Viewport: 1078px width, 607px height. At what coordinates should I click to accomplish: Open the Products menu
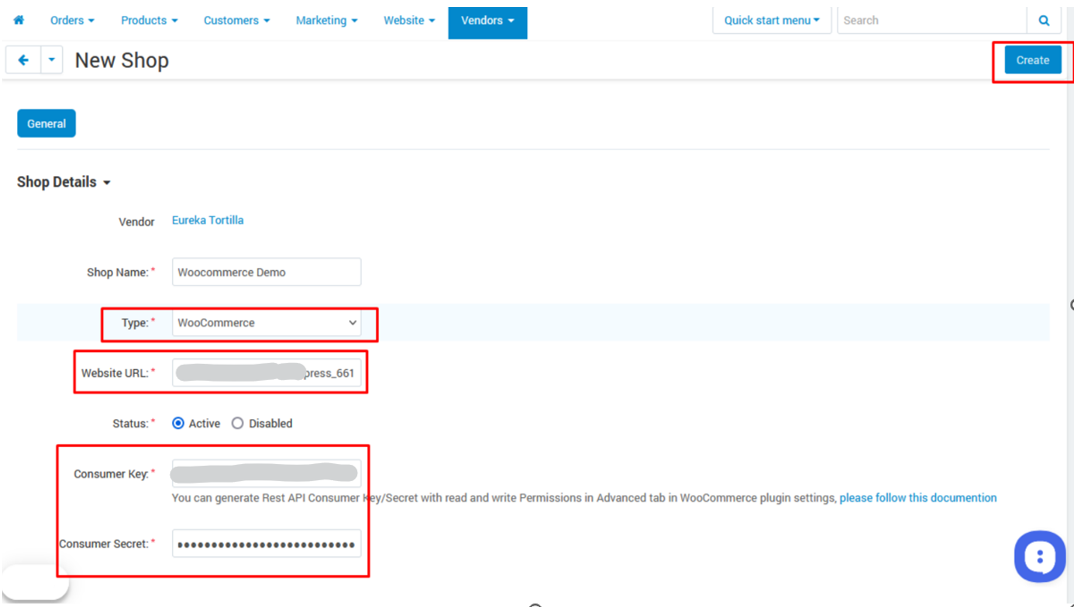pyautogui.click(x=149, y=20)
